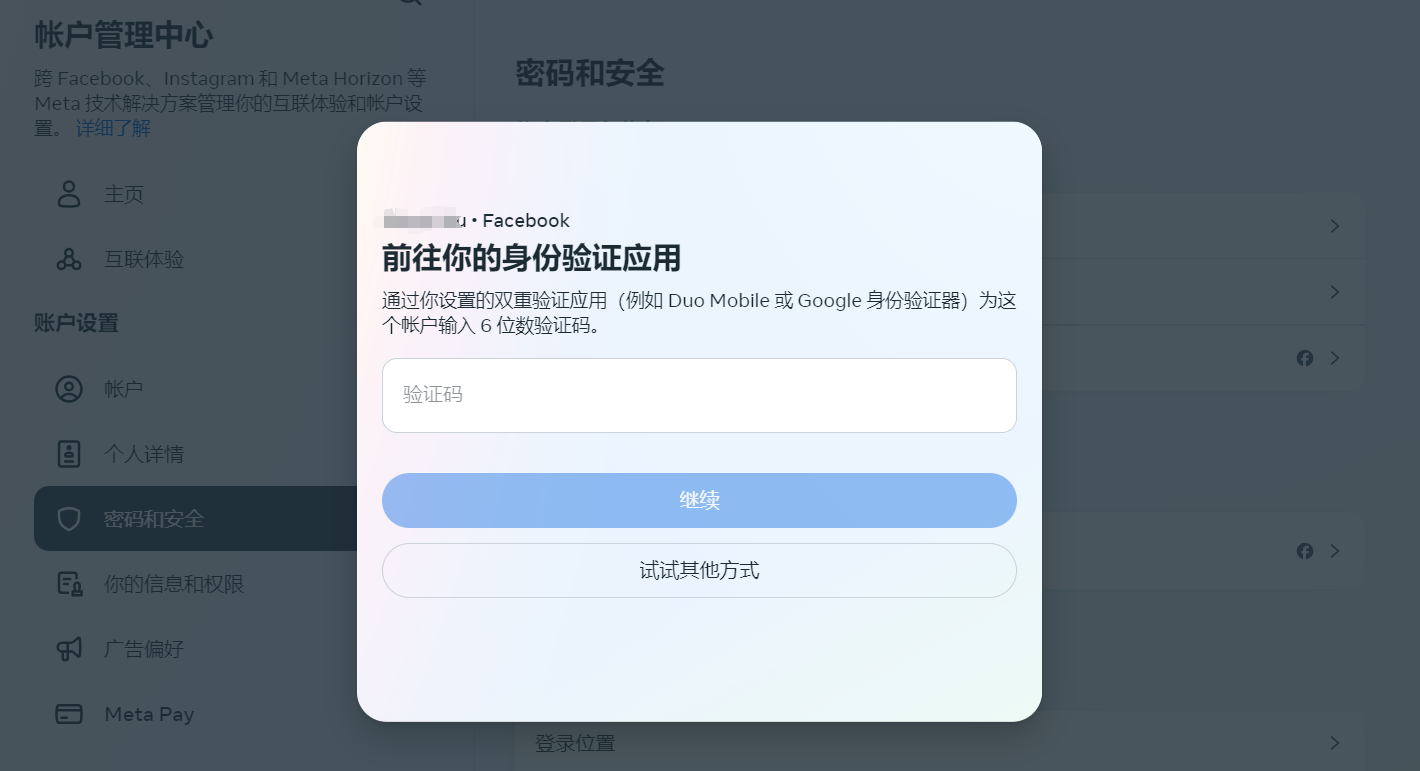Click the Meta Pay card icon
The image size is (1420, 771).
(x=69, y=714)
